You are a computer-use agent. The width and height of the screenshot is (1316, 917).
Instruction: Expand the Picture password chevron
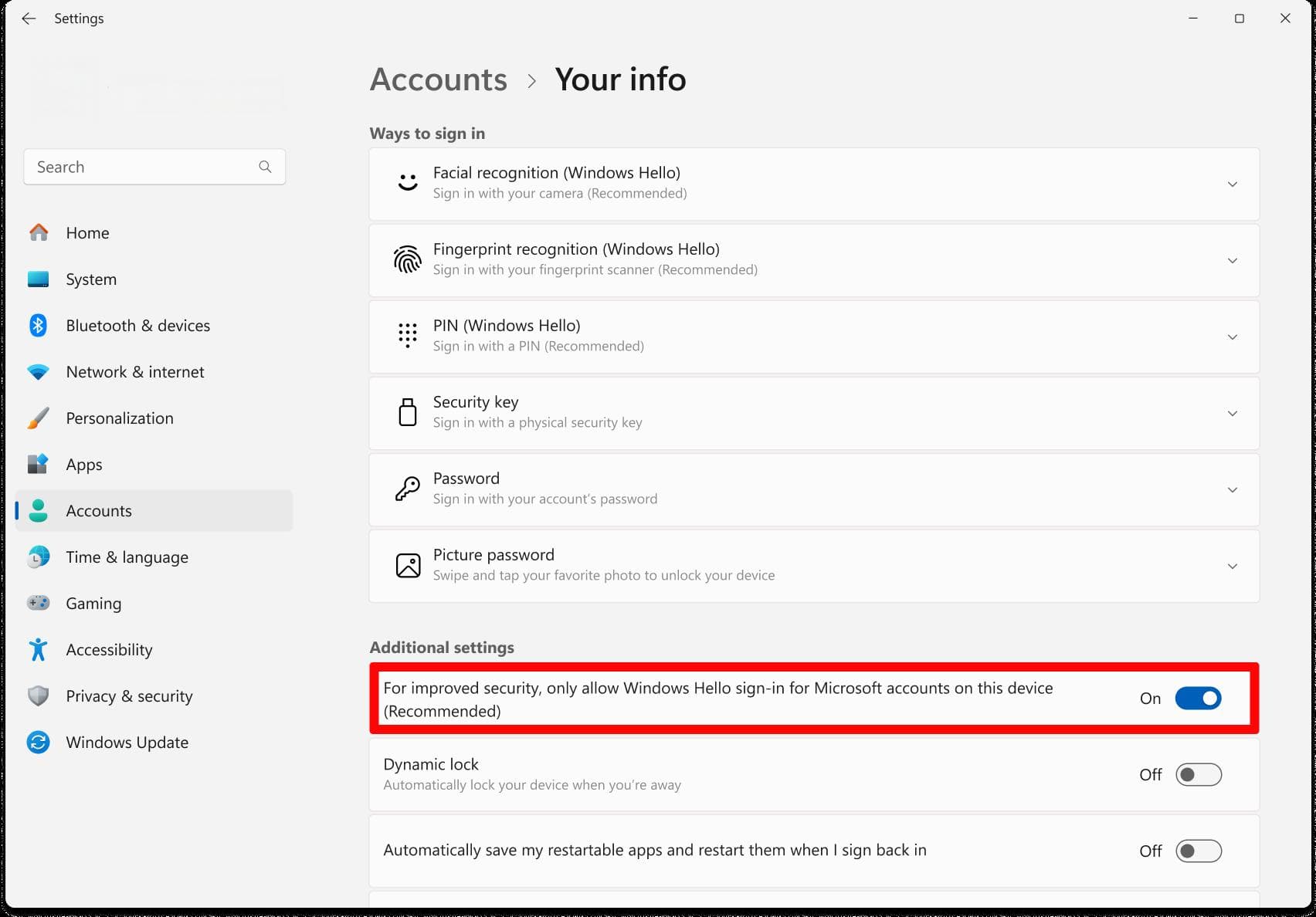pyautogui.click(x=1233, y=566)
